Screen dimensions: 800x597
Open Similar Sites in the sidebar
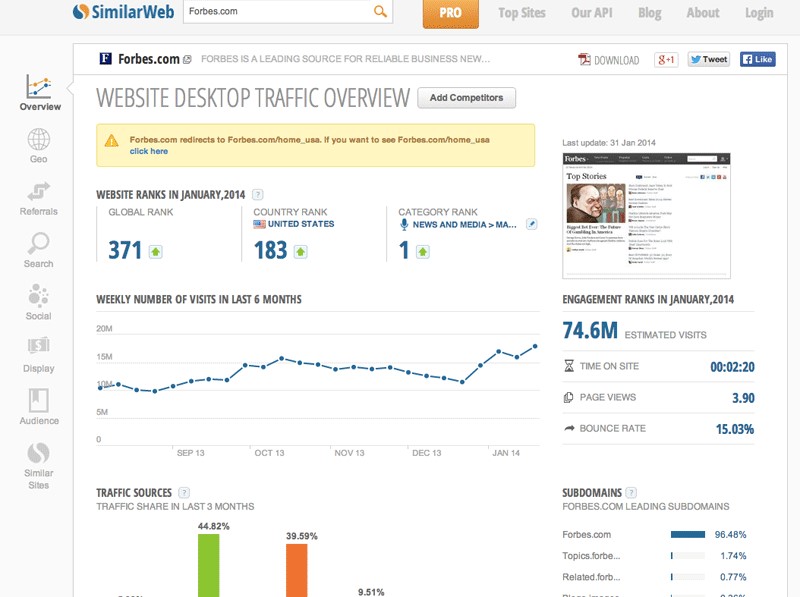point(39,455)
